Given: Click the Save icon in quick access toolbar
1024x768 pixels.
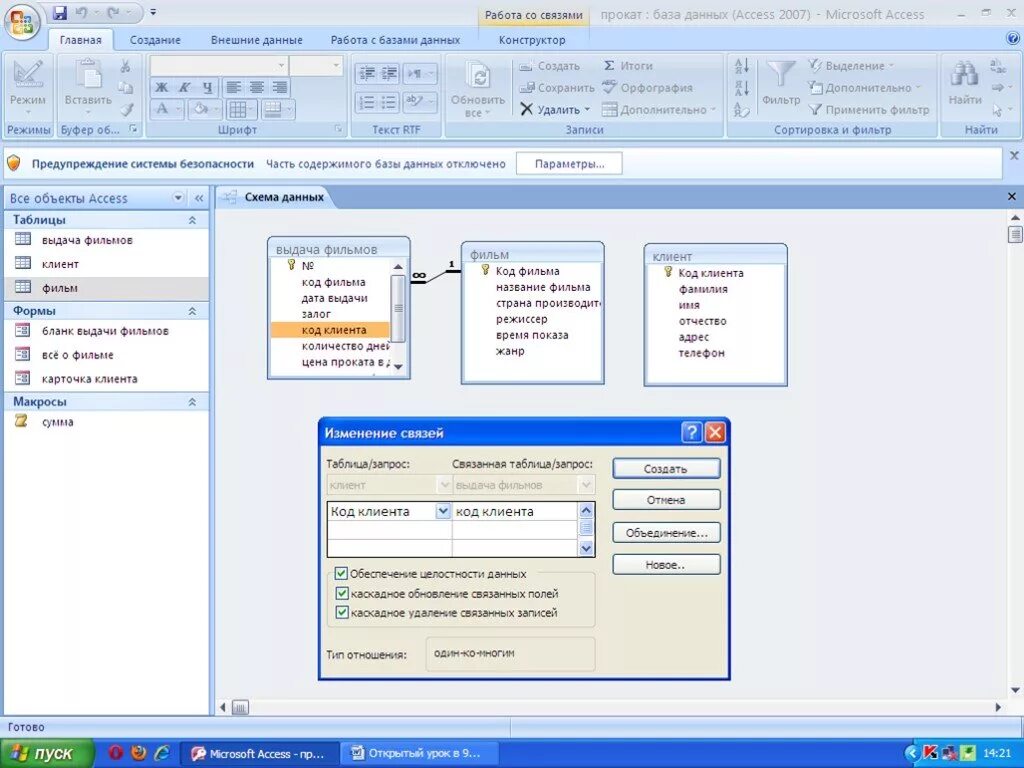Looking at the screenshot, I should (x=59, y=12).
